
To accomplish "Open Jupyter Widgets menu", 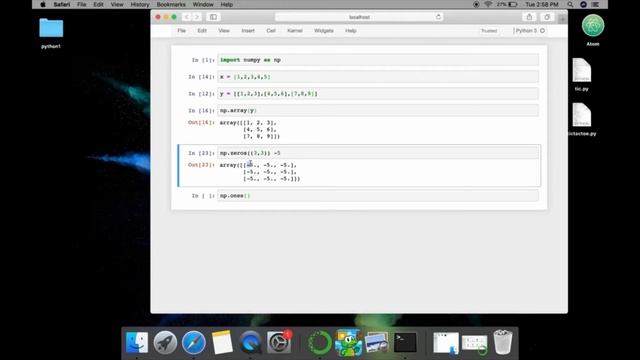I will (x=324, y=31).
